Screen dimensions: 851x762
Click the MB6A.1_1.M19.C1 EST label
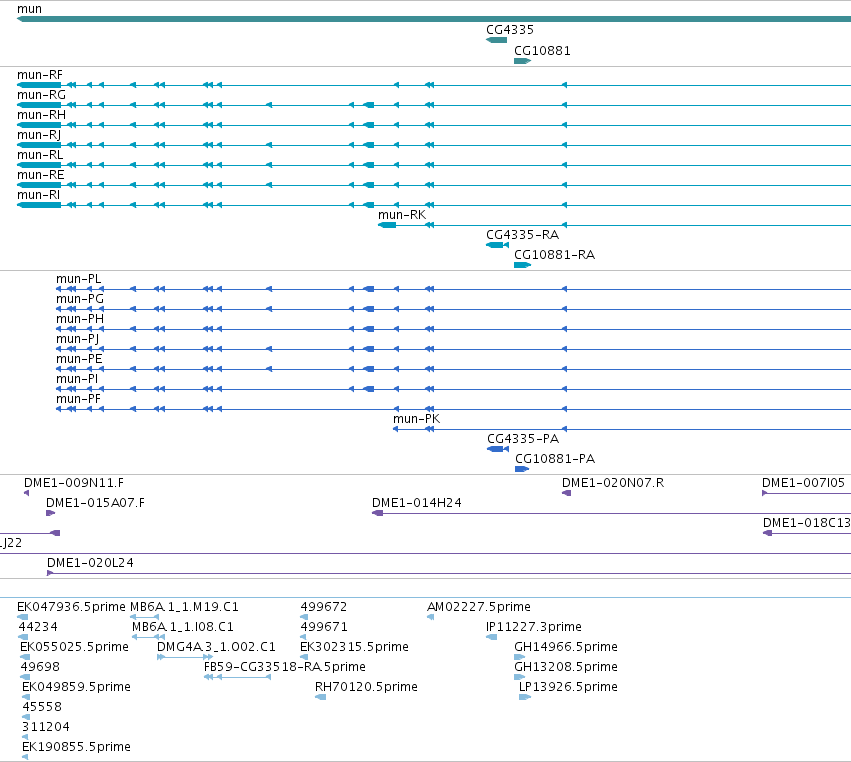point(184,607)
